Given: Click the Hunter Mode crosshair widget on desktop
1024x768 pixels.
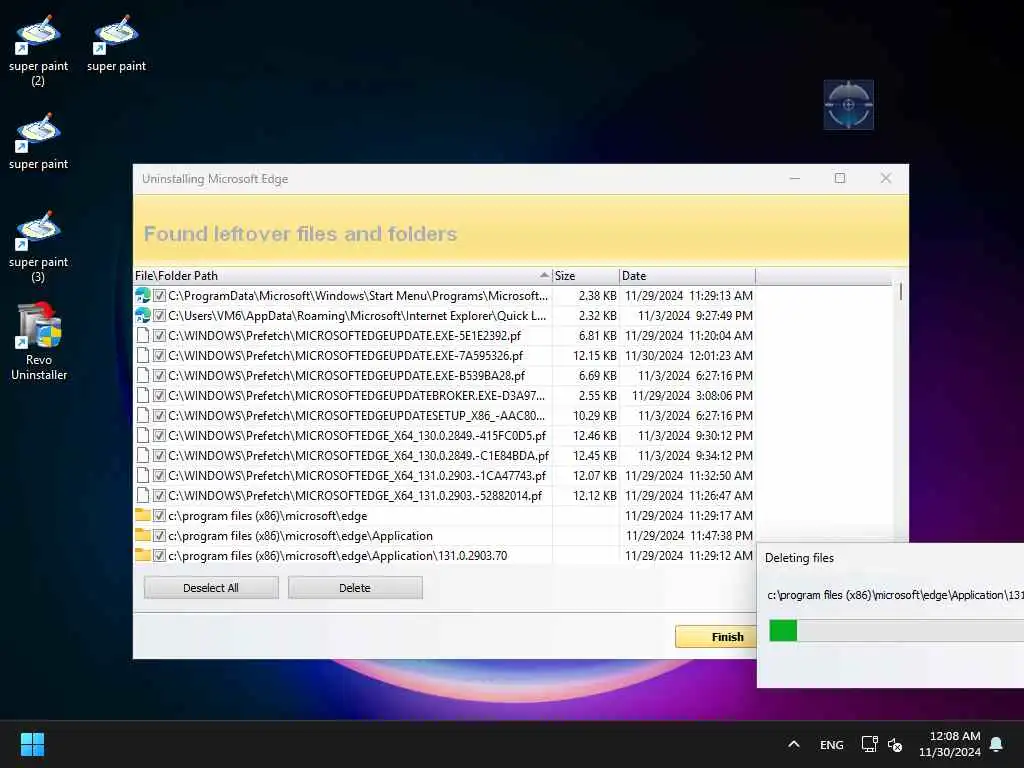Looking at the screenshot, I should [x=848, y=104].
